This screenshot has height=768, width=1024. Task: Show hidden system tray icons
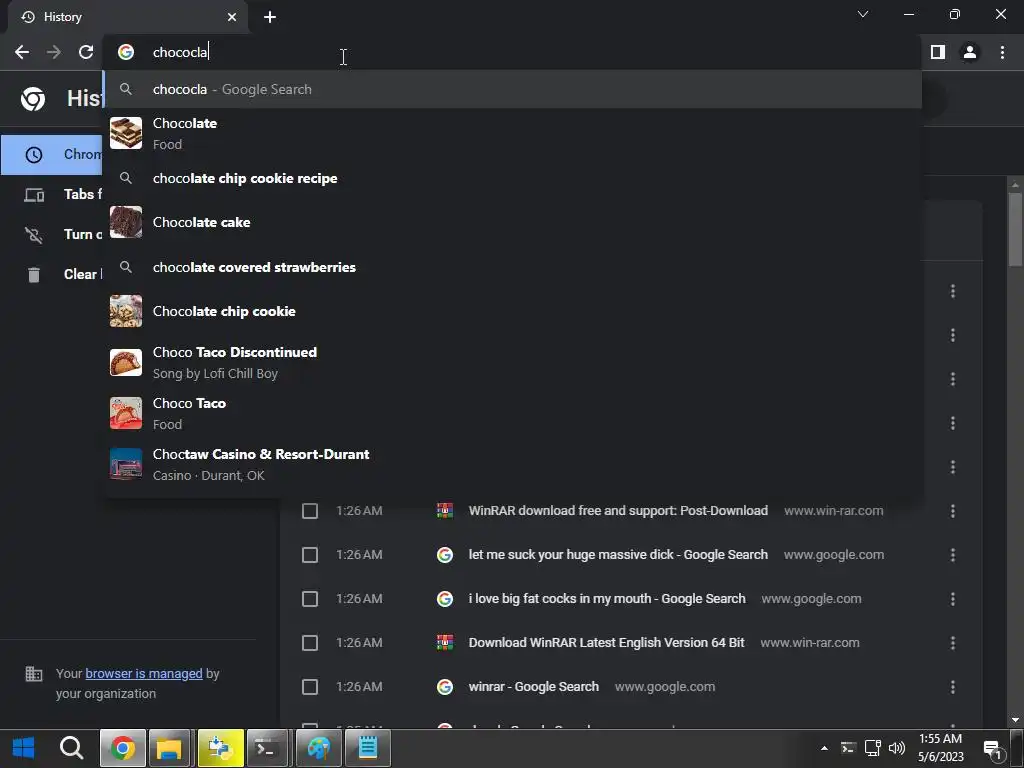coord(824,748)
